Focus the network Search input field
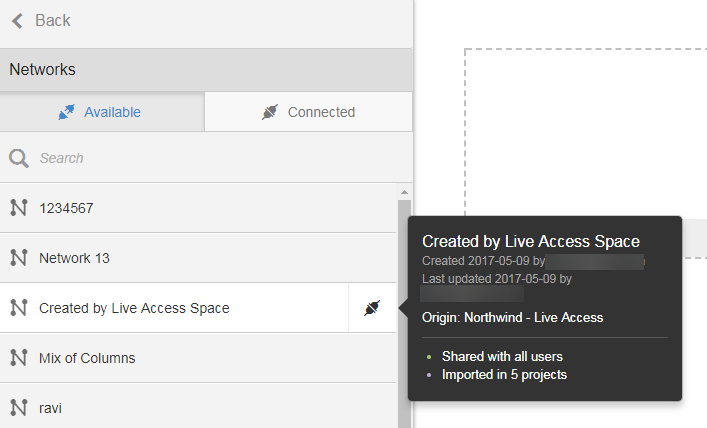707x428 pixels. (x=210, y=158)
